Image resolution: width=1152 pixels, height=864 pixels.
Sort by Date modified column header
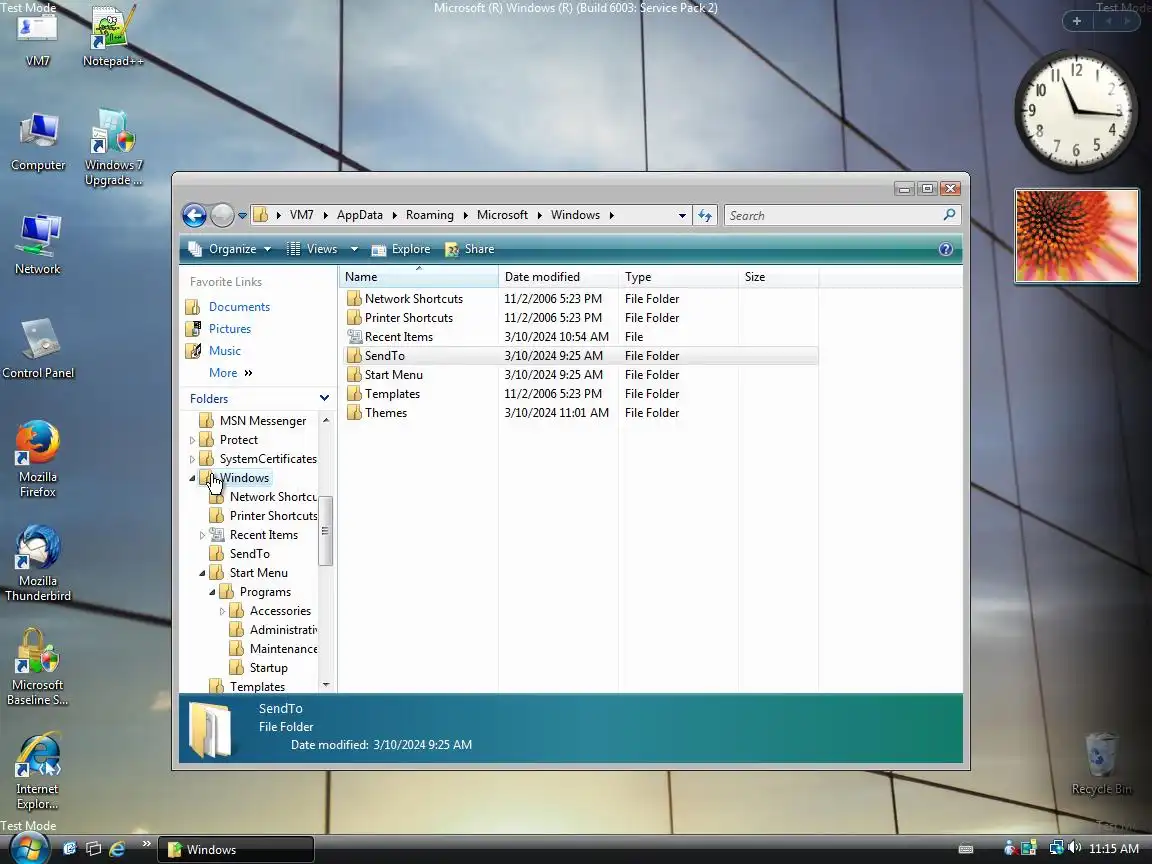click(558, 277)
